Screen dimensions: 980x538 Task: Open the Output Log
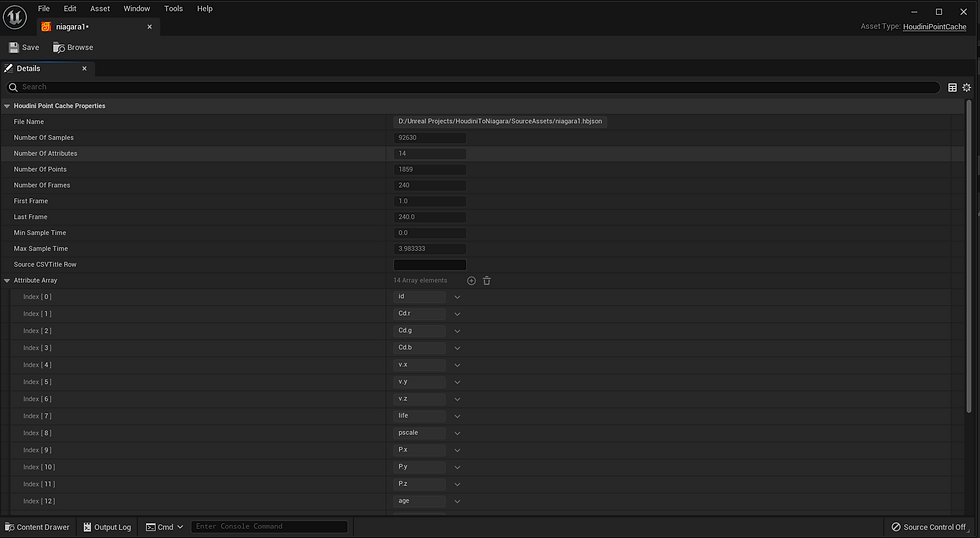pyautogui.click(x=108, y=527)
